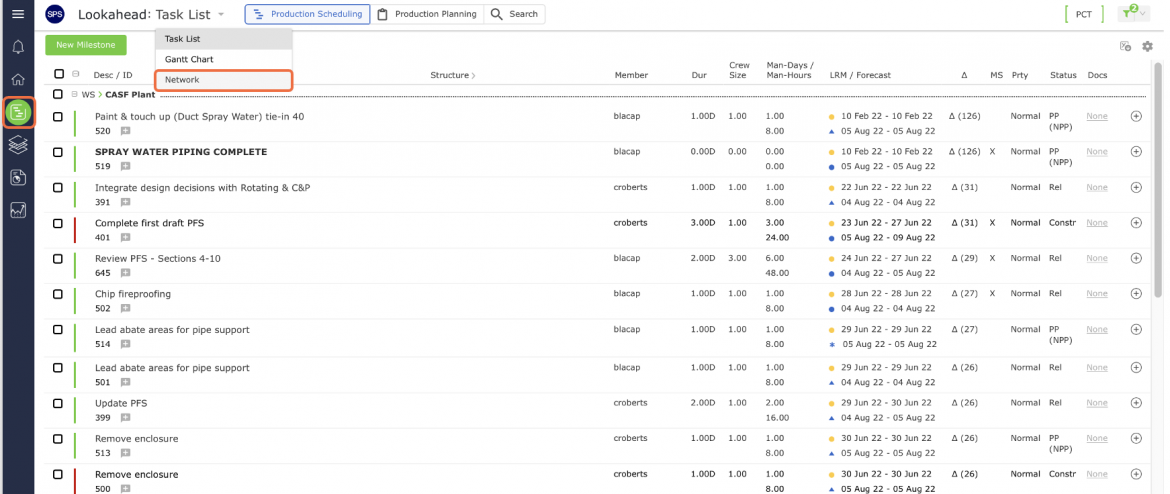Expand the Structure column chevron
The image size is (1170, 494).
coord(473,75)
